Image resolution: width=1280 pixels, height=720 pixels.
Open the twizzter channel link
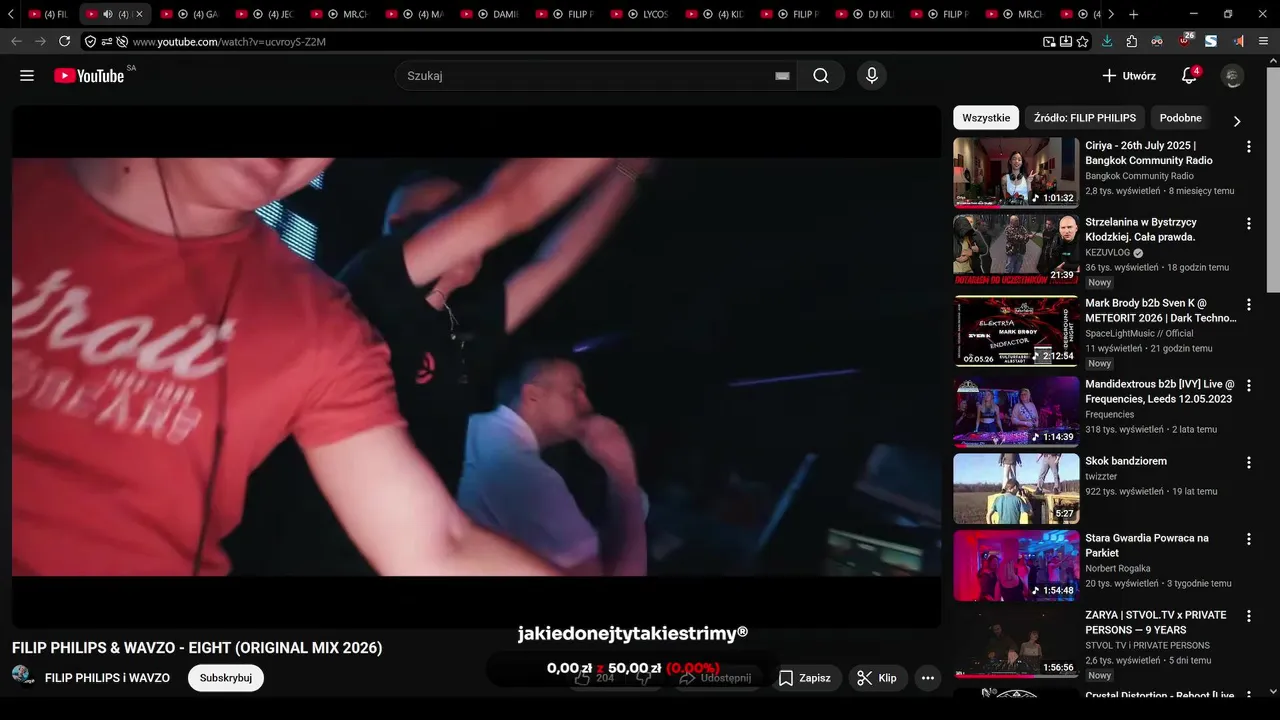click(x=1101, y=477)
